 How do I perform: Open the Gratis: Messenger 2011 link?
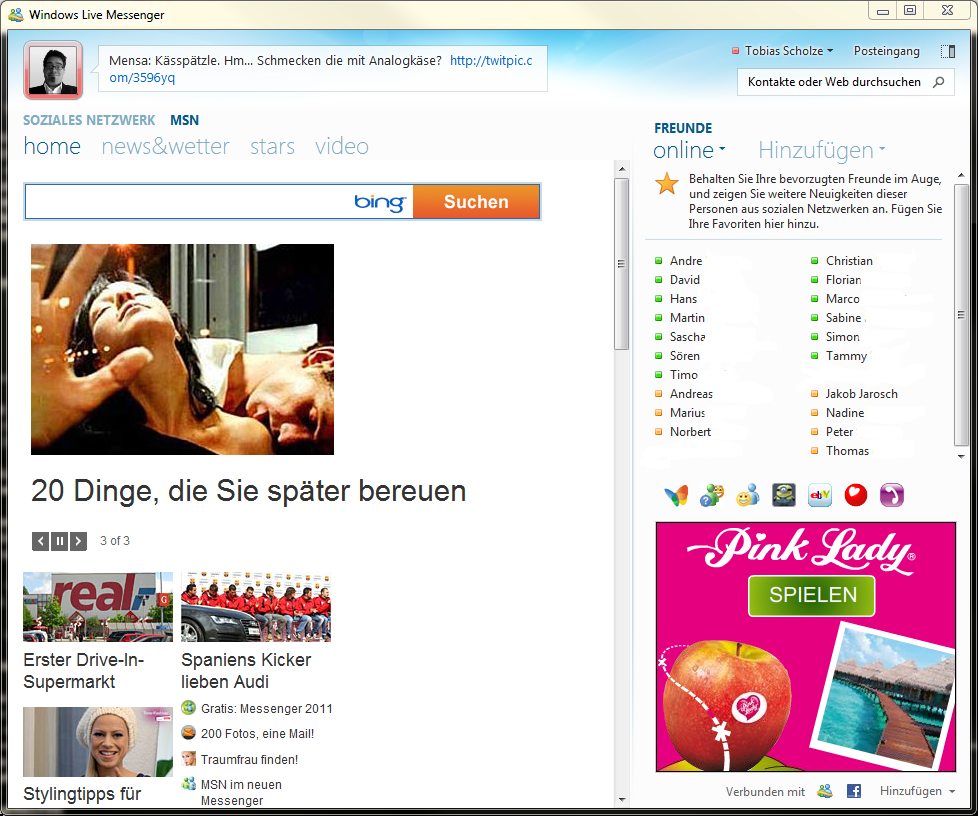(266, 709)
